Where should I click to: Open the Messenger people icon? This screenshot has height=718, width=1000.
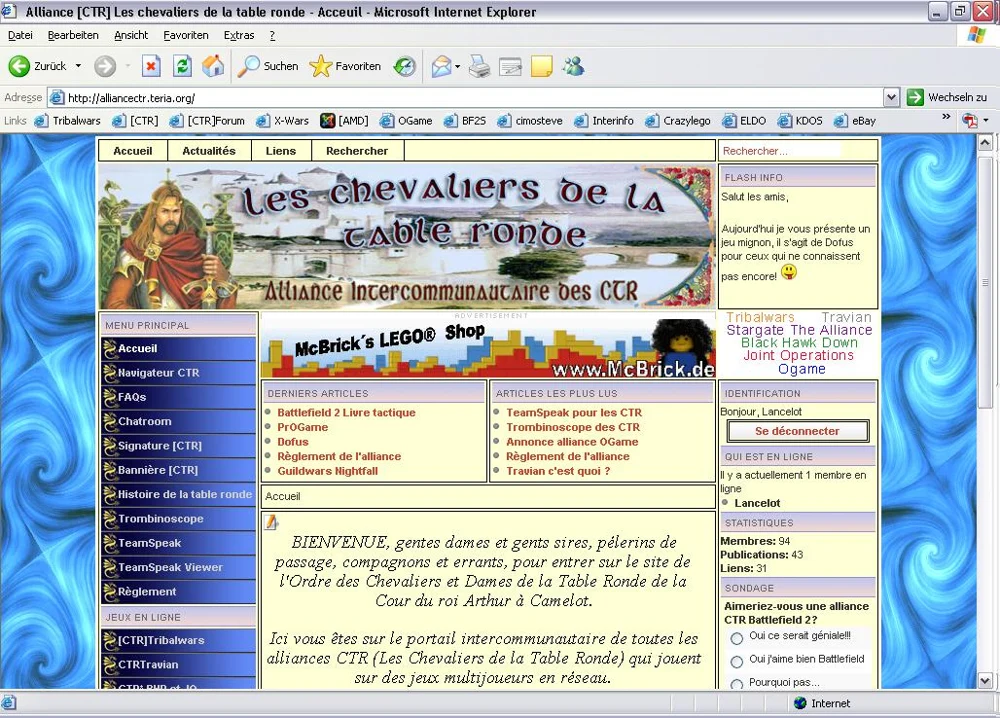pyautogui.click(x=573, y=66)
